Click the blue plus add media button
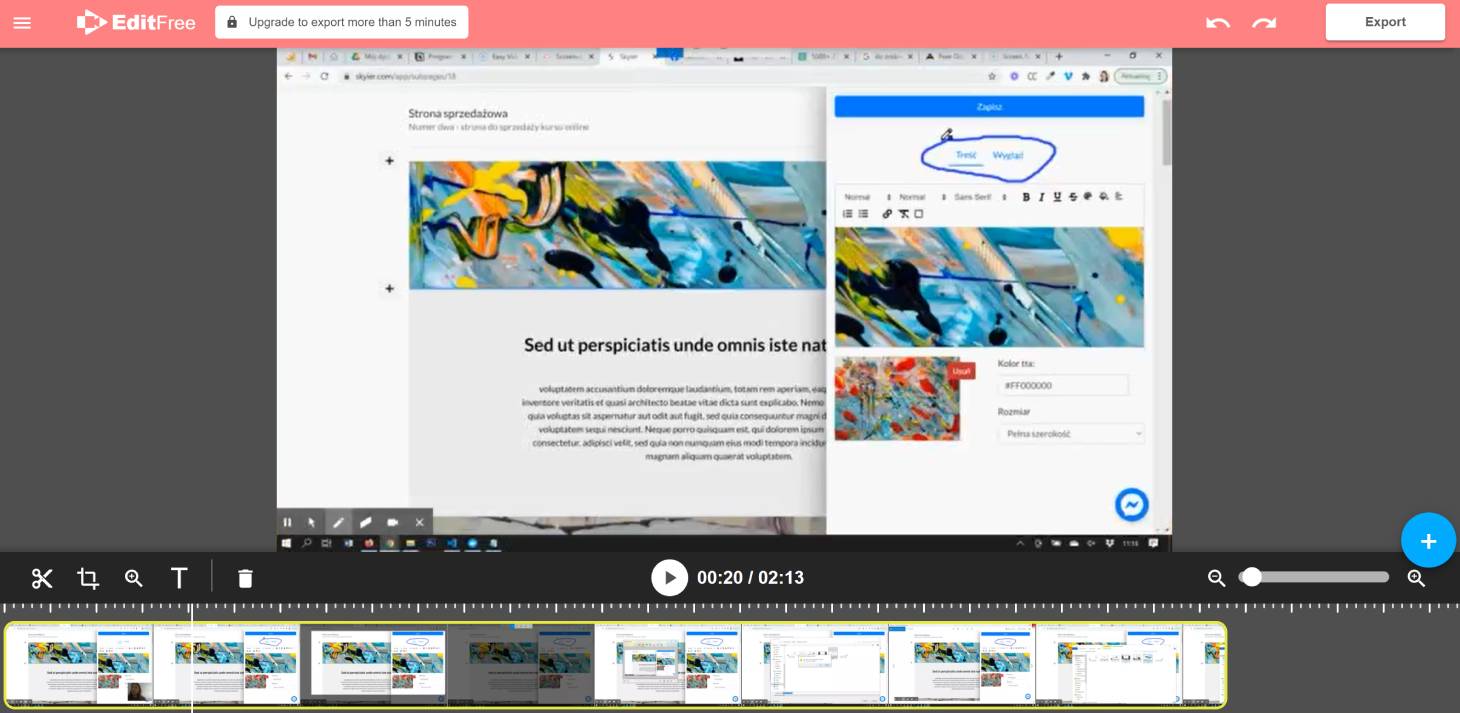 pyautogui.click(x=1428, y=541)
